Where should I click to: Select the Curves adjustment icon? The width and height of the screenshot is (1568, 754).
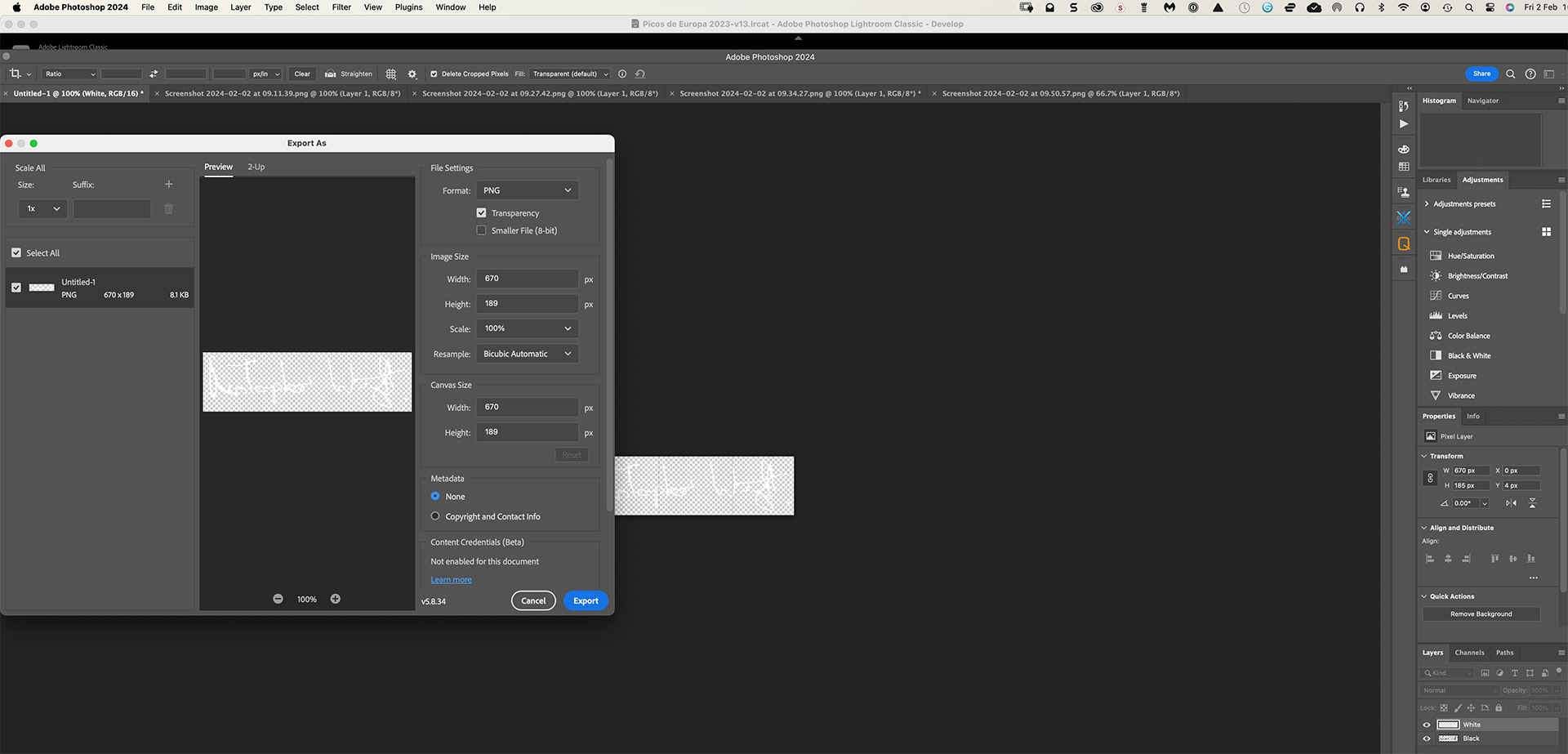click(x=1436, y=296)
